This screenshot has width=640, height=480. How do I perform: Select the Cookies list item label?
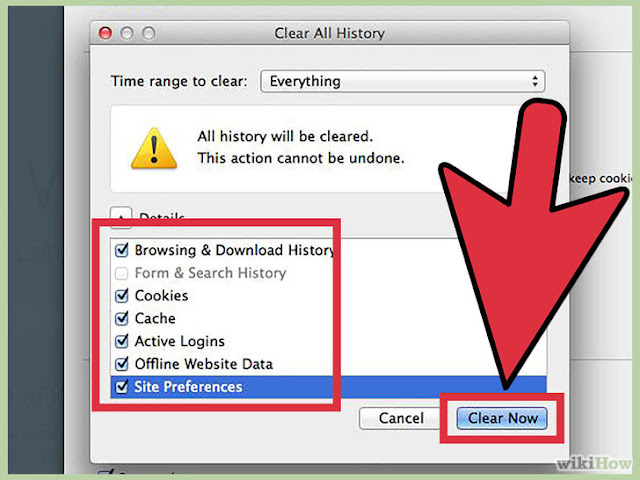point(162,296)
